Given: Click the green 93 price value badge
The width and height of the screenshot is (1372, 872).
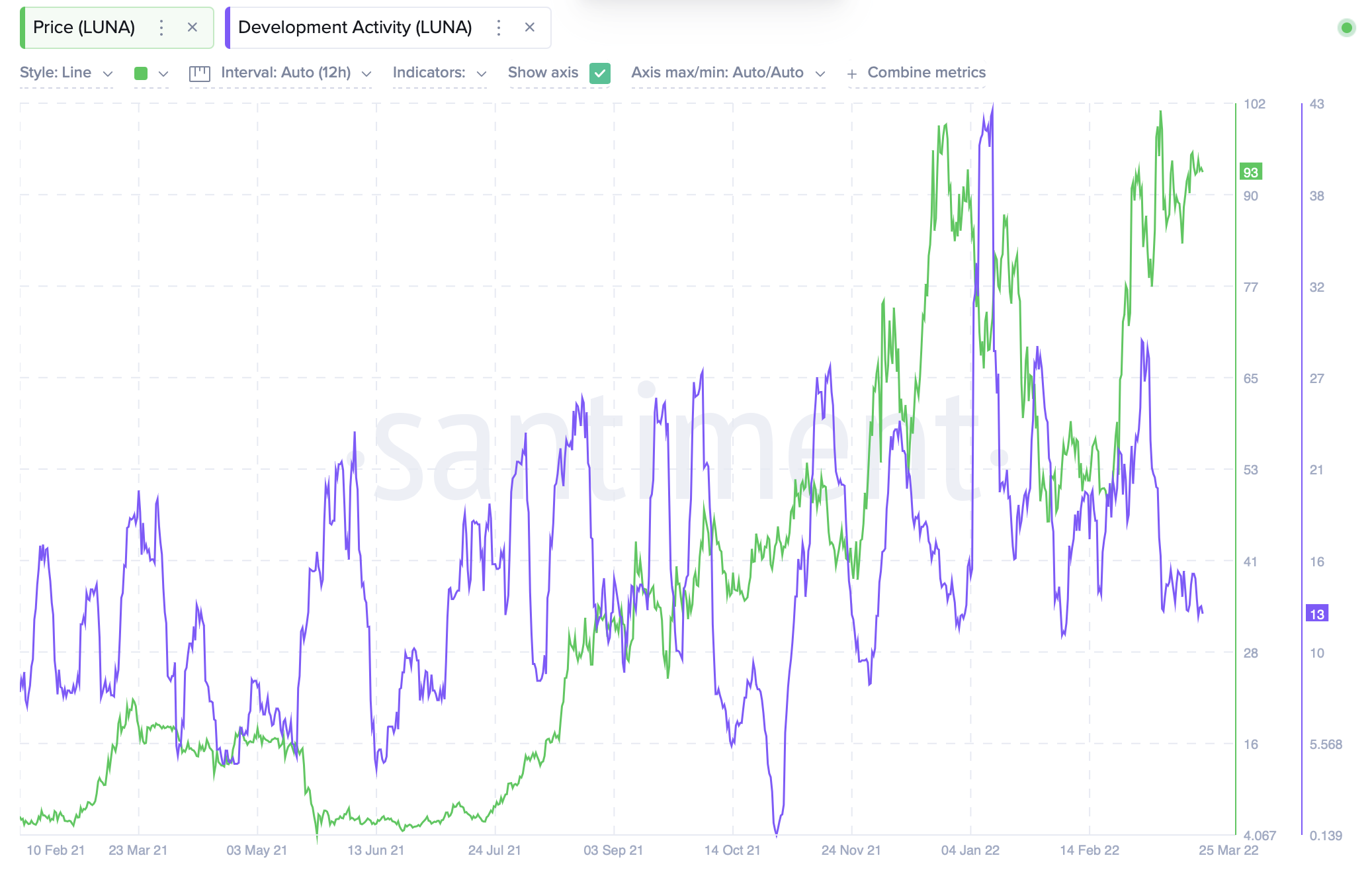Looking at the screenshot, I should [1250, 172].
